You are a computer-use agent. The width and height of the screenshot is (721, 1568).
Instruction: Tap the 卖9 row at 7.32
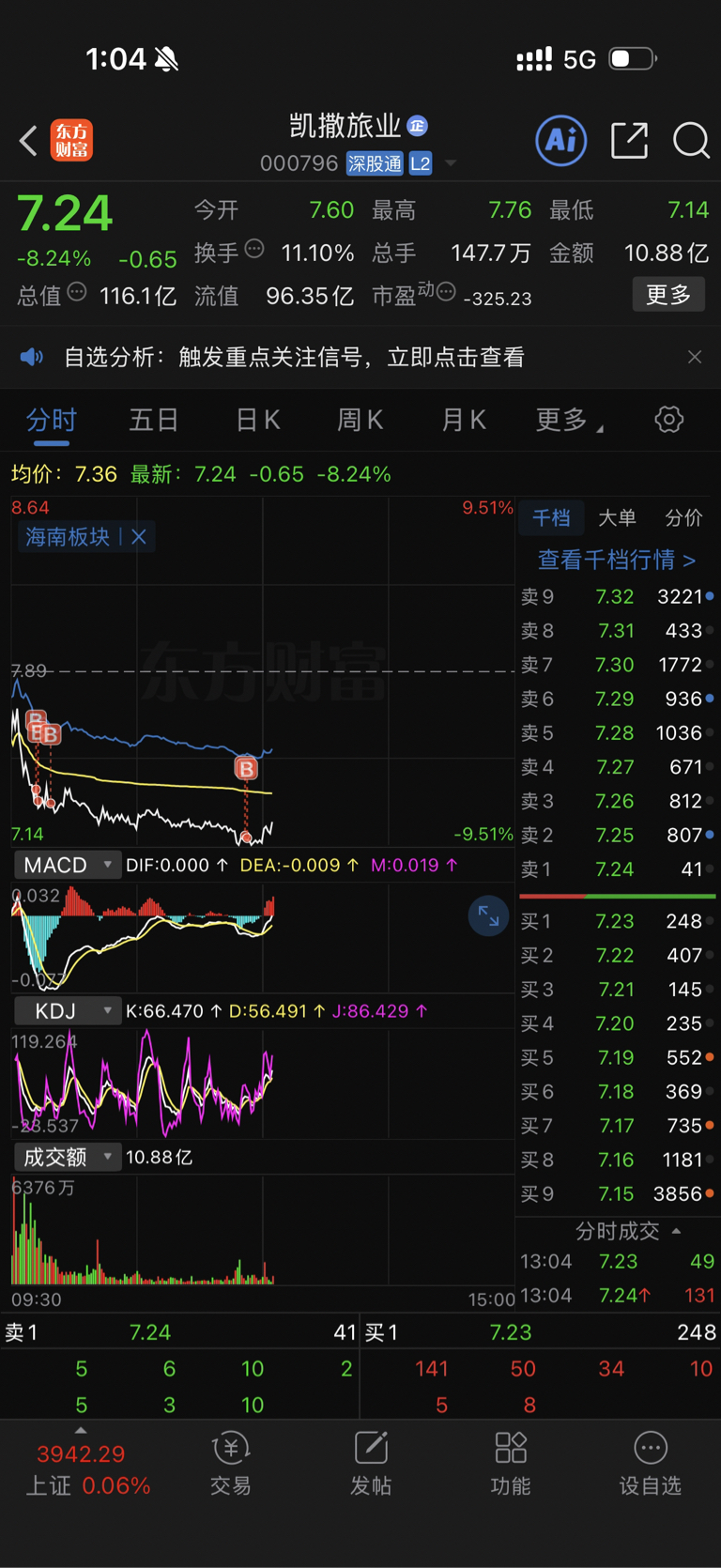point(617,596)
